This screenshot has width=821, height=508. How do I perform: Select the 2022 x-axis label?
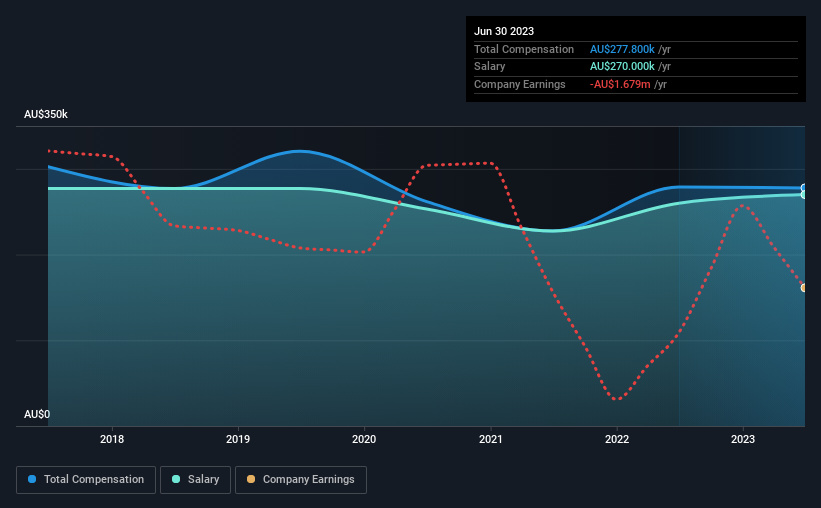pyautogui.click(x=617, y=439)
